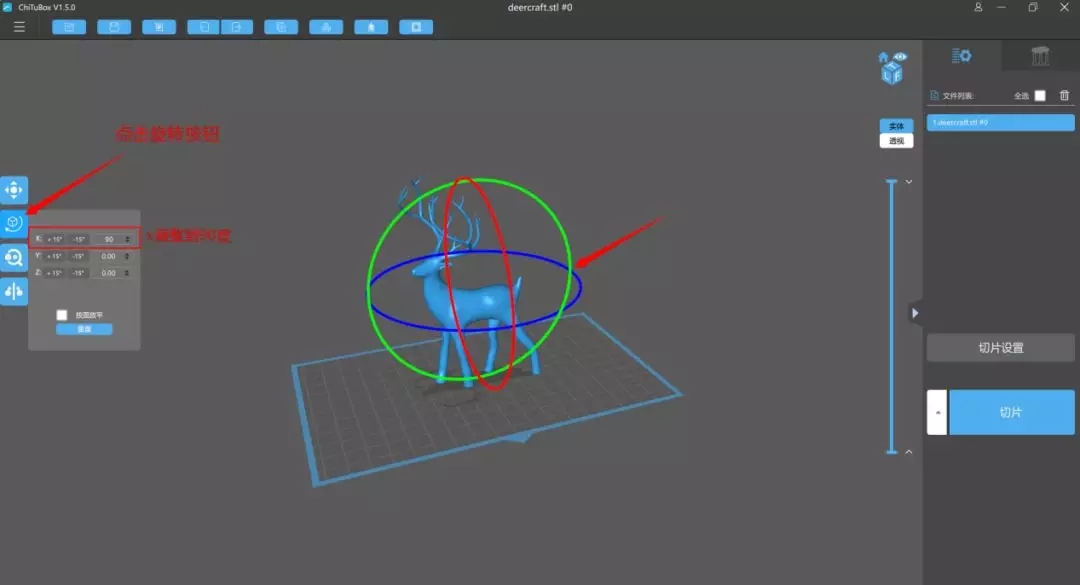Delete selected file with the trash icon
Viewport: 1080px width, 585px height.
pyautogui.click(x=1064, y=95)
